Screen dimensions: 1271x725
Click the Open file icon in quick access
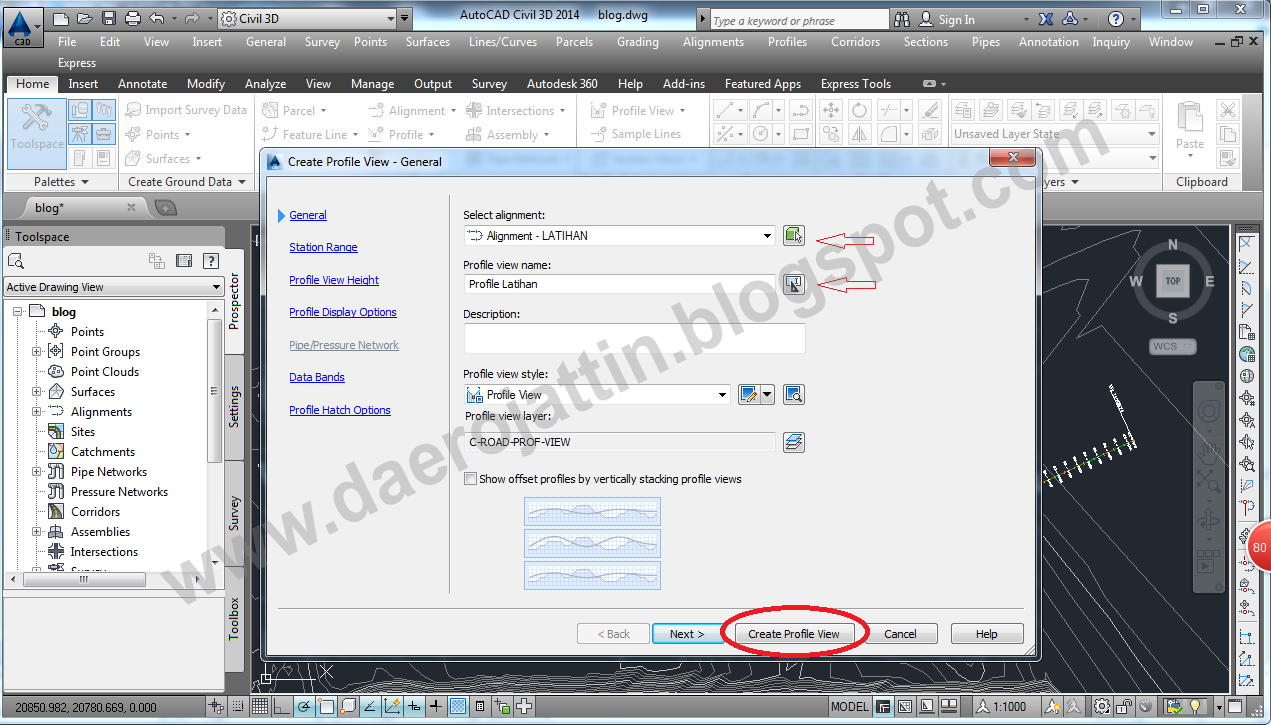click(85, 18)
